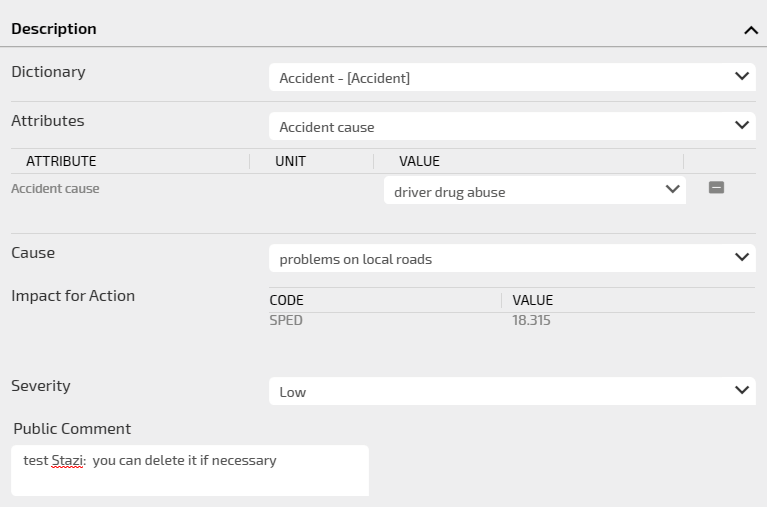Screen dimensions: 767x507
Task: Open the Dictionary dropdown arrow
Action: tap(742, 77)
